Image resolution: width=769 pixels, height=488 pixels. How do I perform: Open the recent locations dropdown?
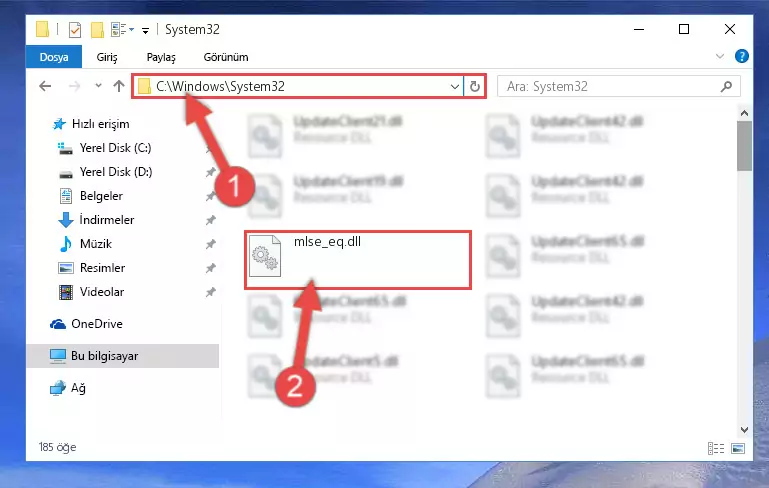[98, 86]
